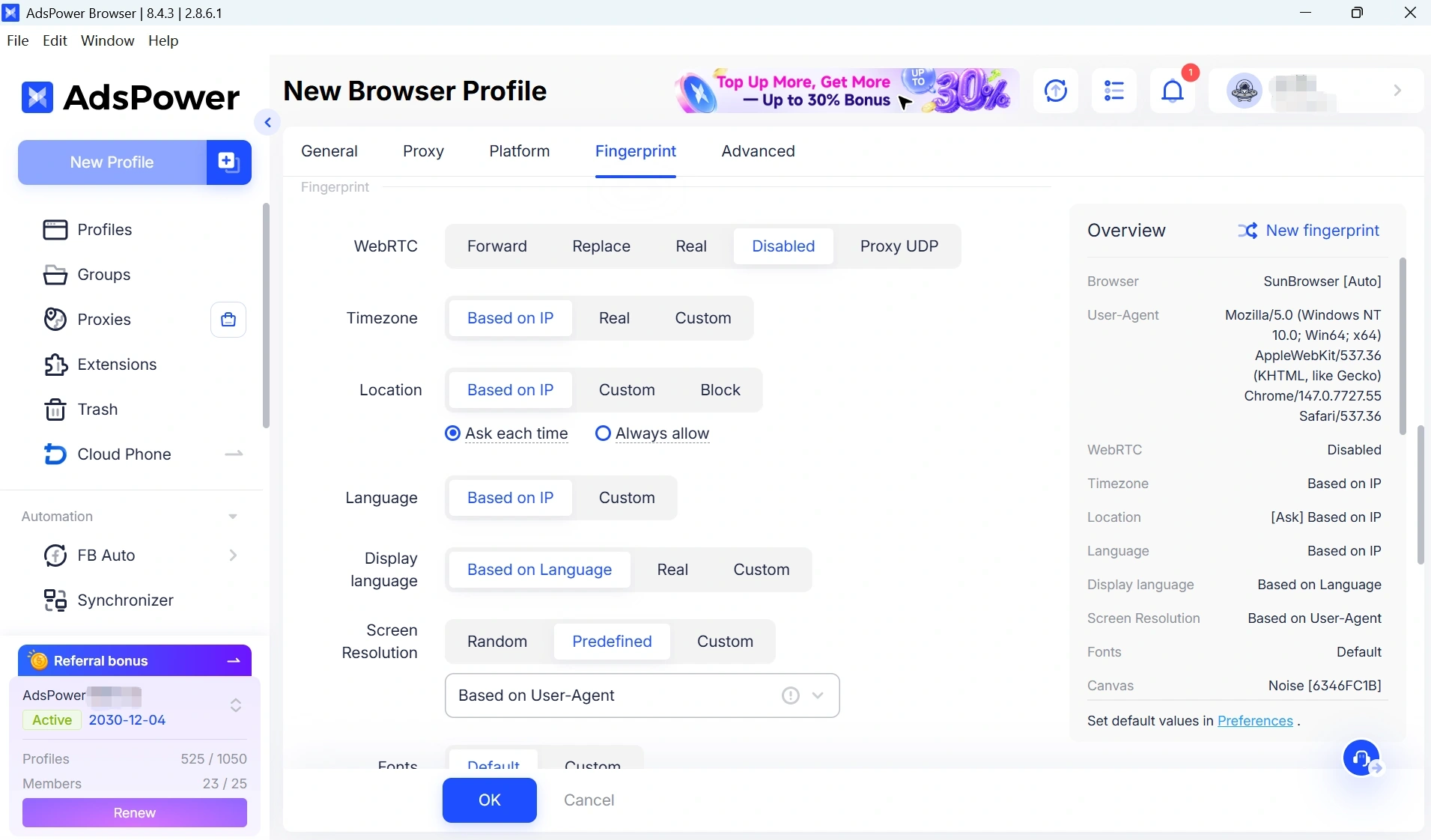Set Timezone to Custom
Screen dimensions: 1431x840
[703, 318]
